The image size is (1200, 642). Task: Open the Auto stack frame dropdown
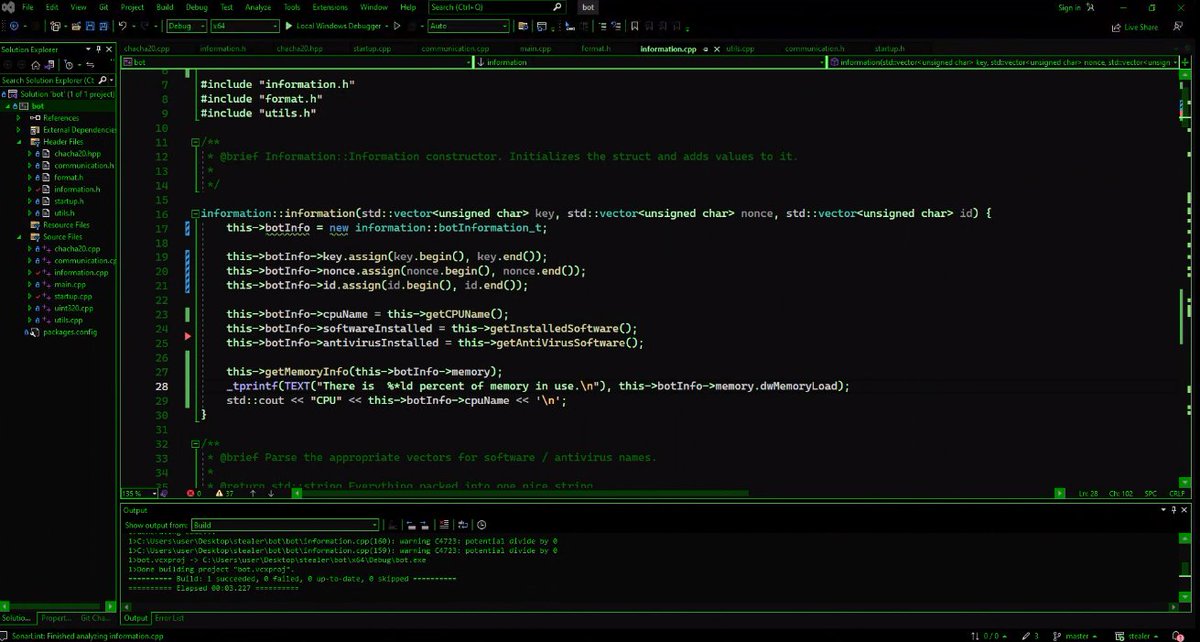pyautogui.click(x=468, y=25)
